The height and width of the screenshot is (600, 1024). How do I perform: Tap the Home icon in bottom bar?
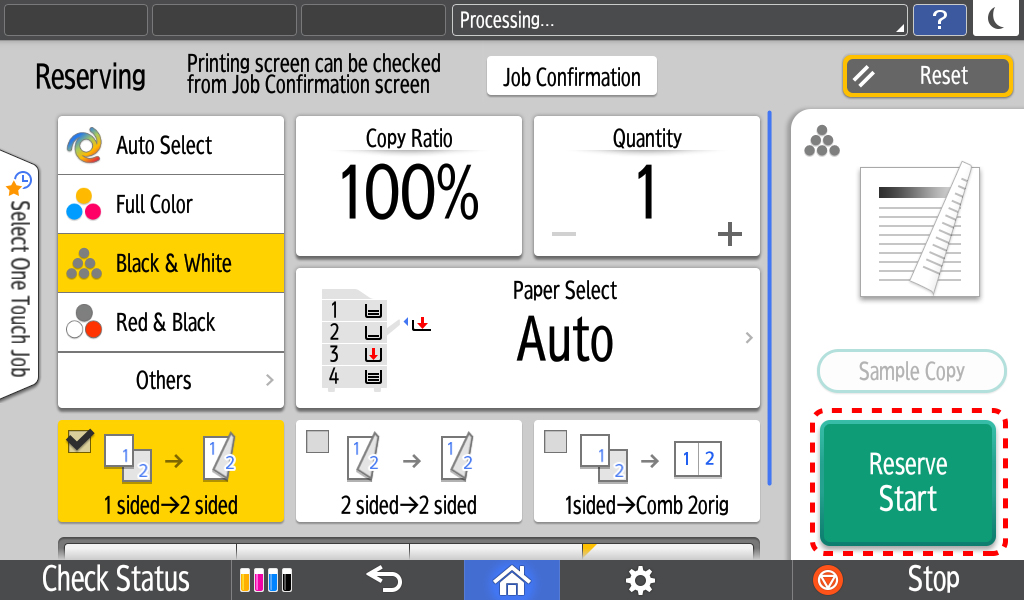point(511,580)
